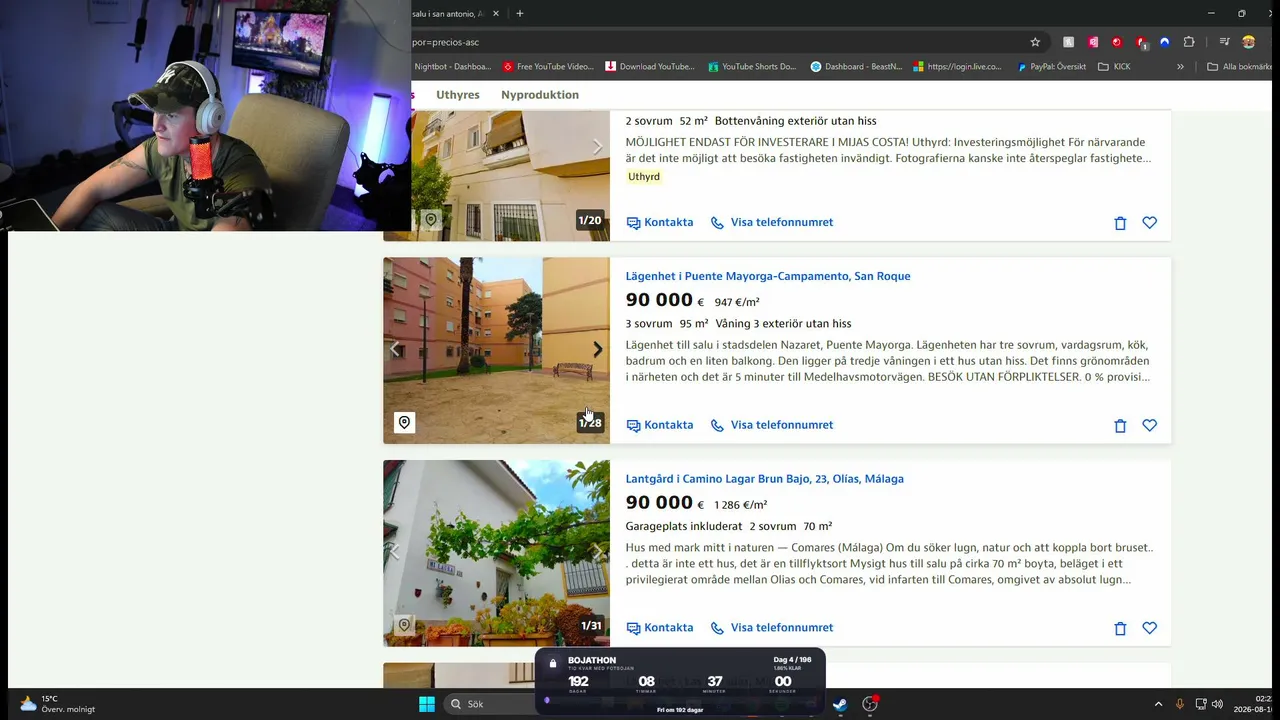Open the Extensions puzzle icon in Chrome
This screenshot has width=1280, height=720.
click(x=1189, y=42)
